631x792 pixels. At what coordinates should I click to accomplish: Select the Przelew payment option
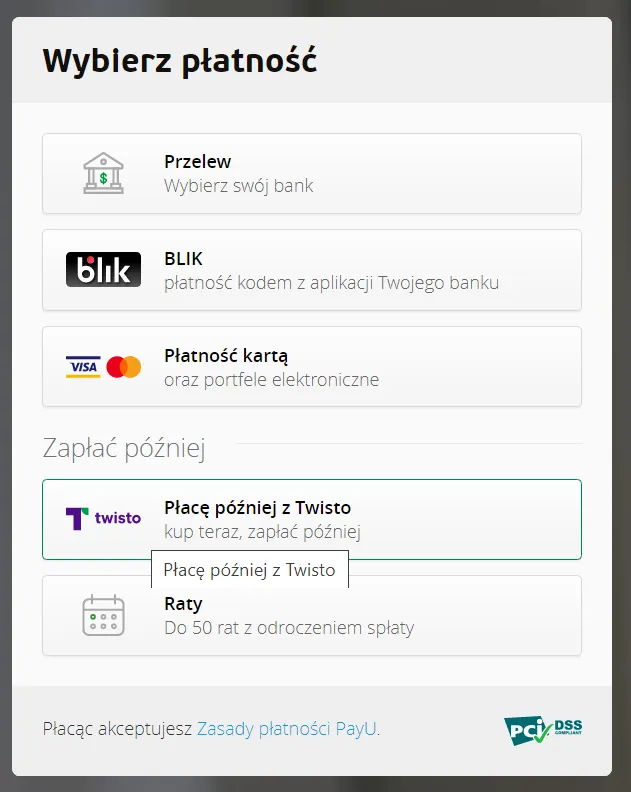click(x=198, y=161)
